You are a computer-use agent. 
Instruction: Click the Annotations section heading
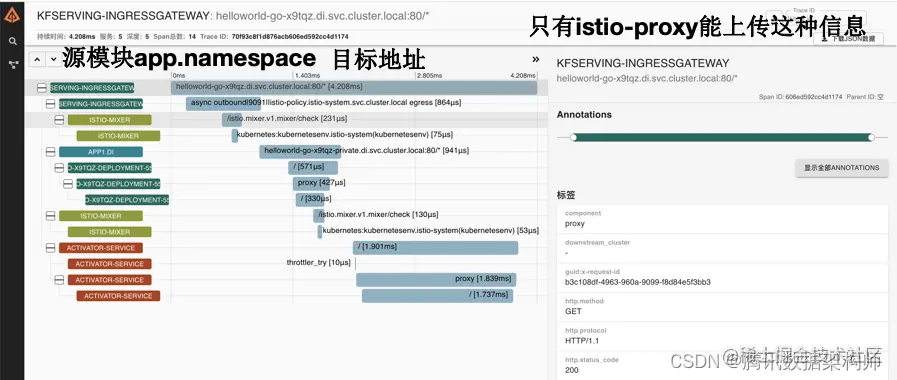click(584, 114)
